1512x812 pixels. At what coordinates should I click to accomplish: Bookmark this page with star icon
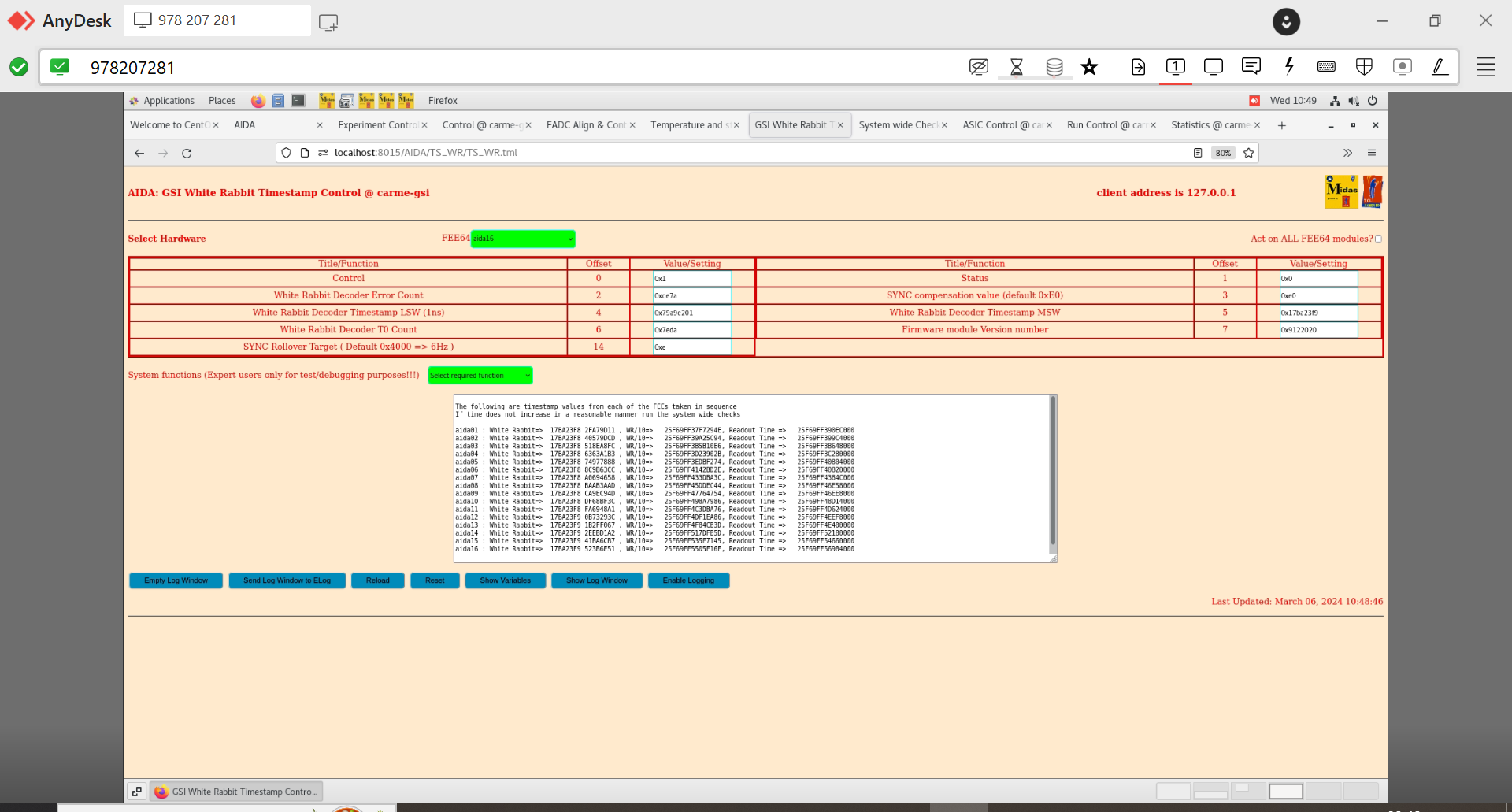[x=1248, y=153]
